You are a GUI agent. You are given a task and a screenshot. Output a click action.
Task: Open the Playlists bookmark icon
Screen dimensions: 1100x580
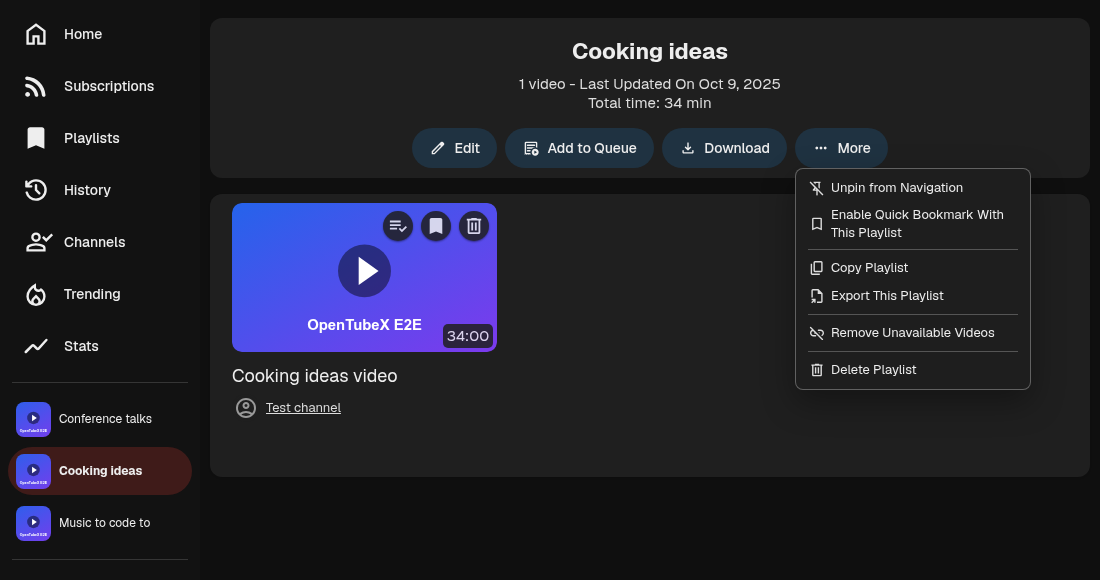click(x=36, y=138)
